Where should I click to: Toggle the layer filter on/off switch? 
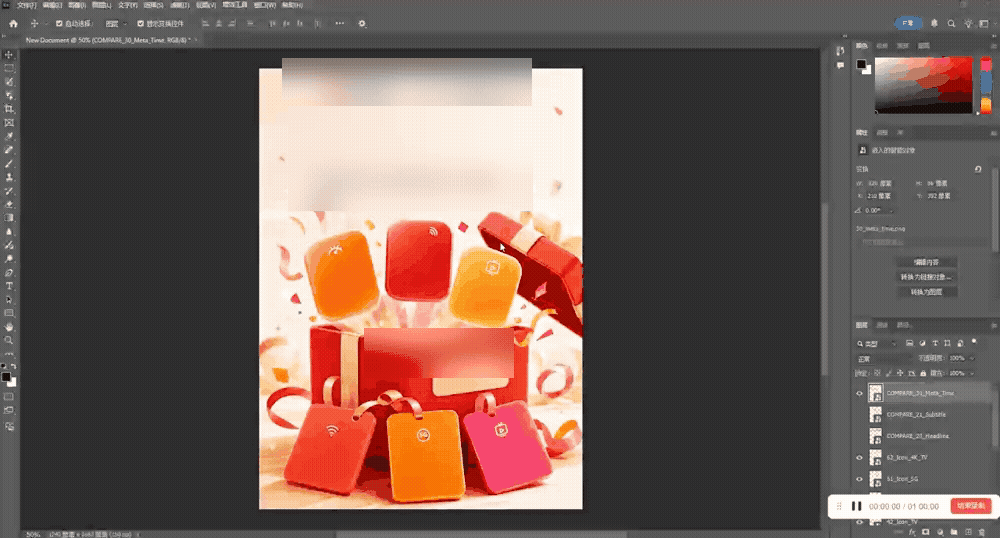click(x=974, y=342)
